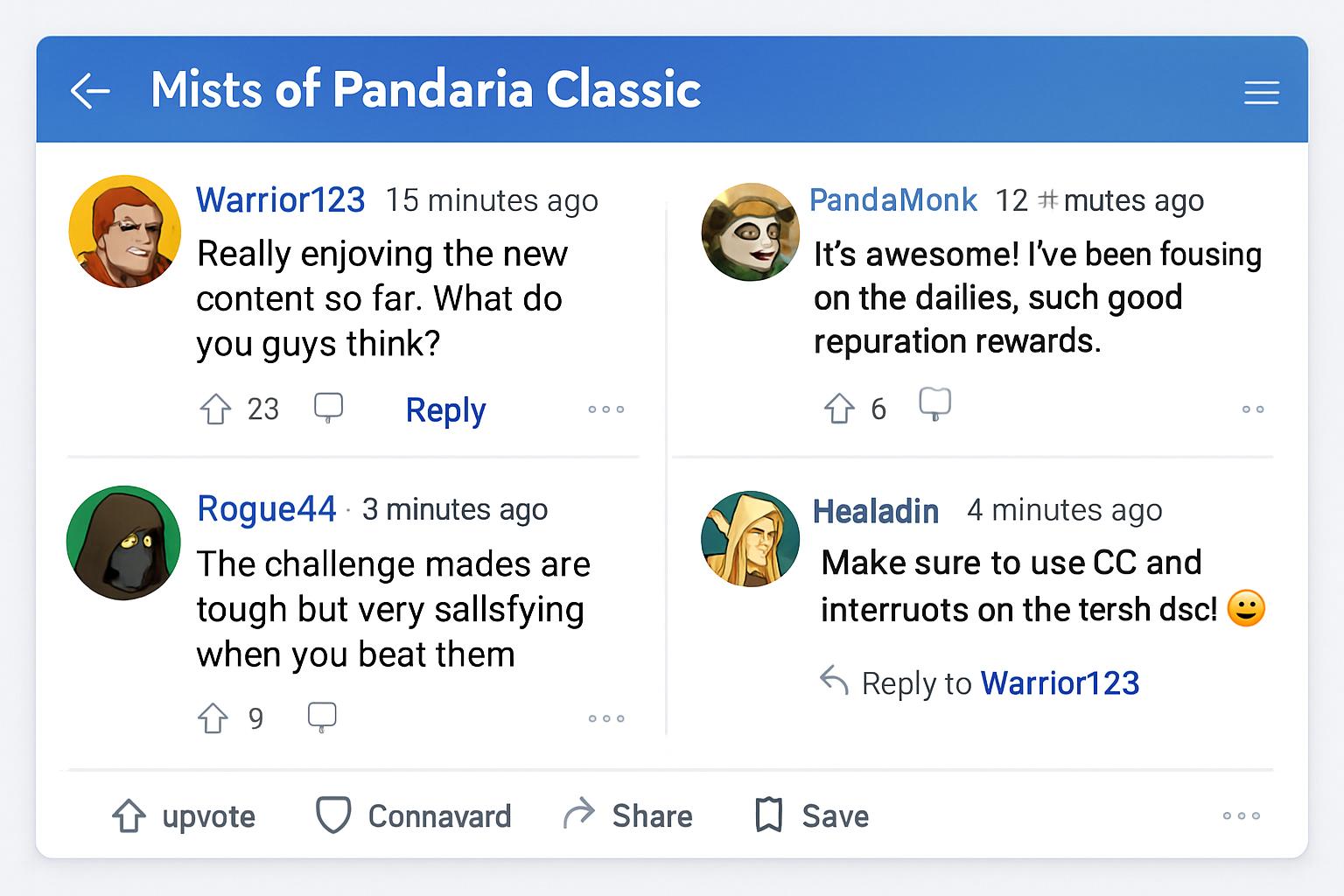Upvote Warrior123's comment

click(215, 409)
